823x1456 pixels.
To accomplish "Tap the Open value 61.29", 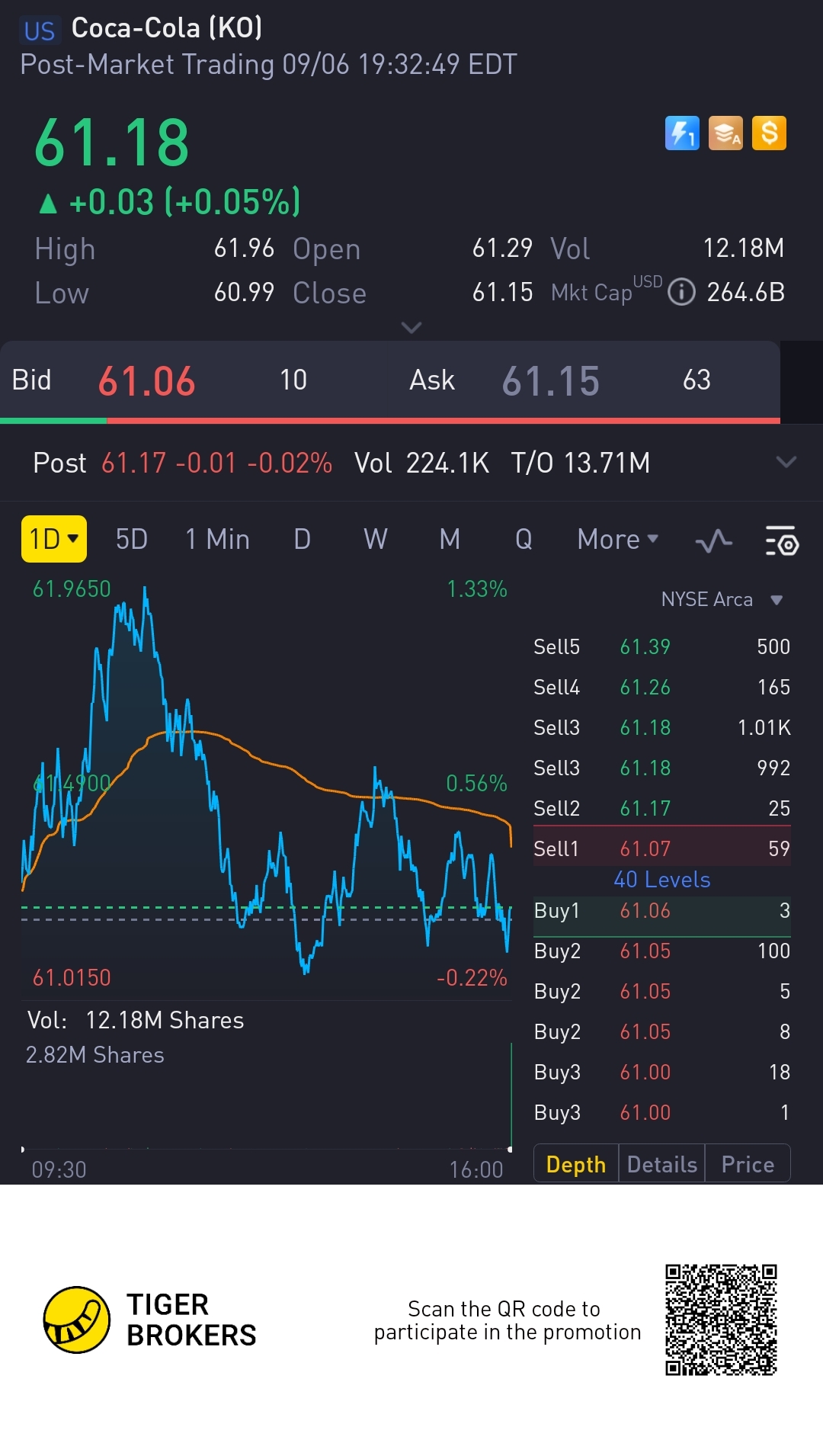I will point(502,248).
